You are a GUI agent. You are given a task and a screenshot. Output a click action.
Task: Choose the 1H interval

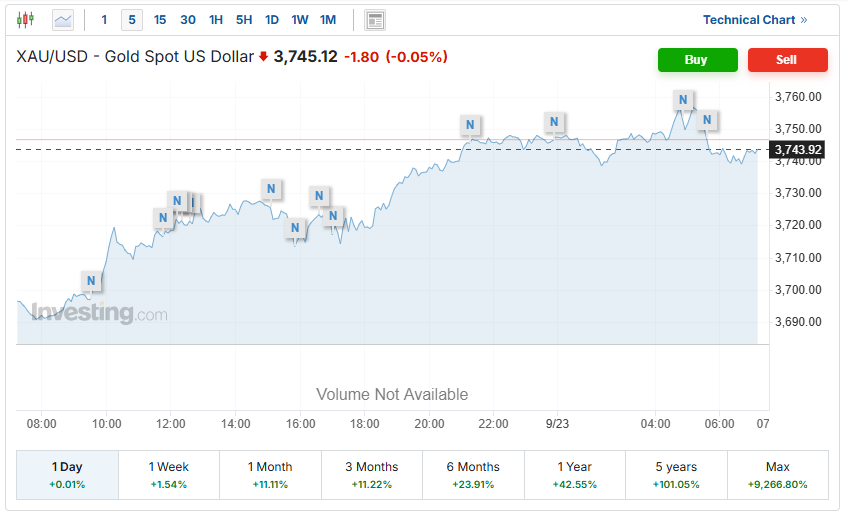(x=216, y=20)
